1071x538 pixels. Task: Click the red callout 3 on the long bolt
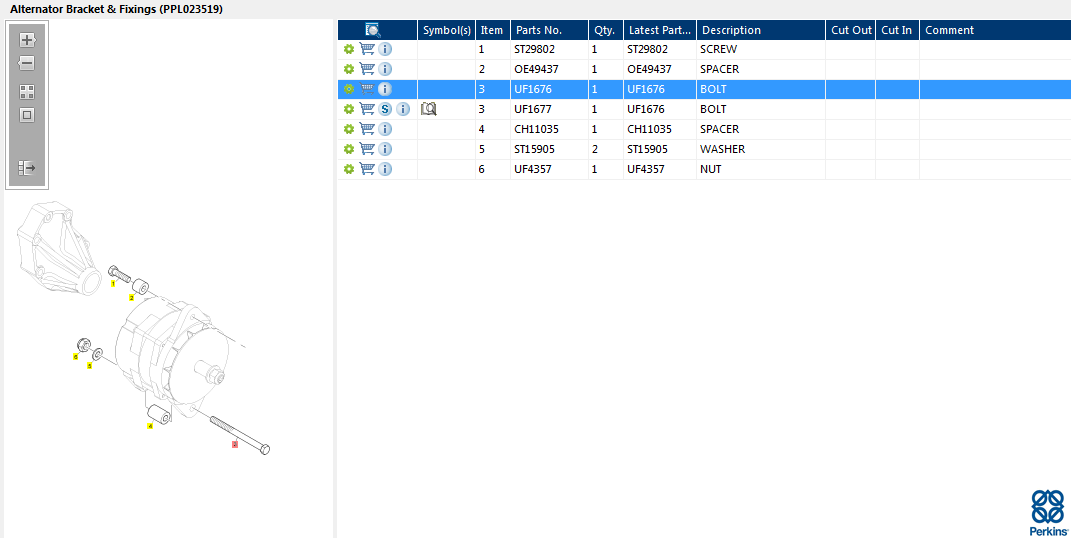point(235,444)
